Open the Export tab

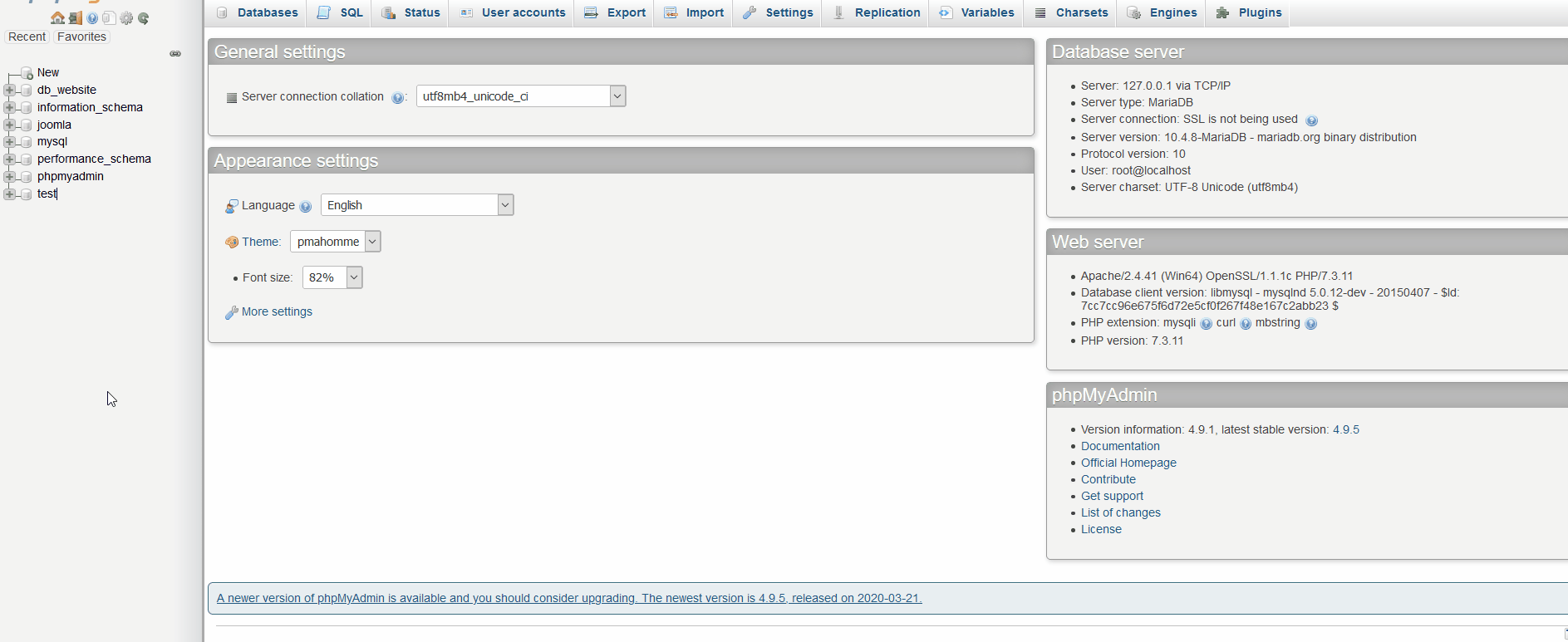[615, 12]
